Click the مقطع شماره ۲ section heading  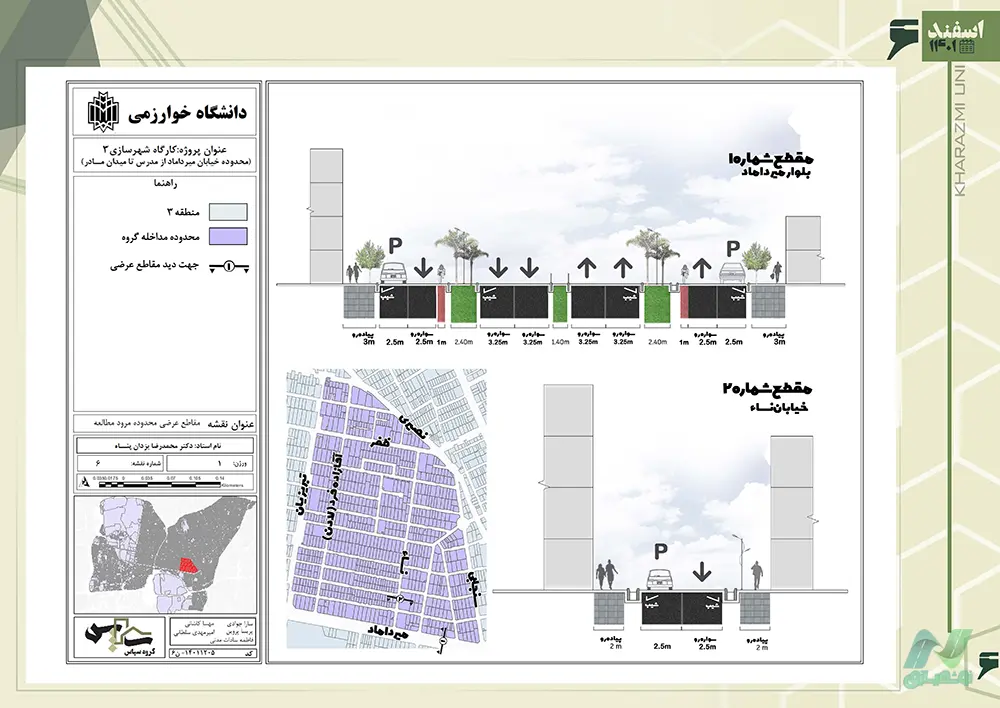click(x=767, y=388)
